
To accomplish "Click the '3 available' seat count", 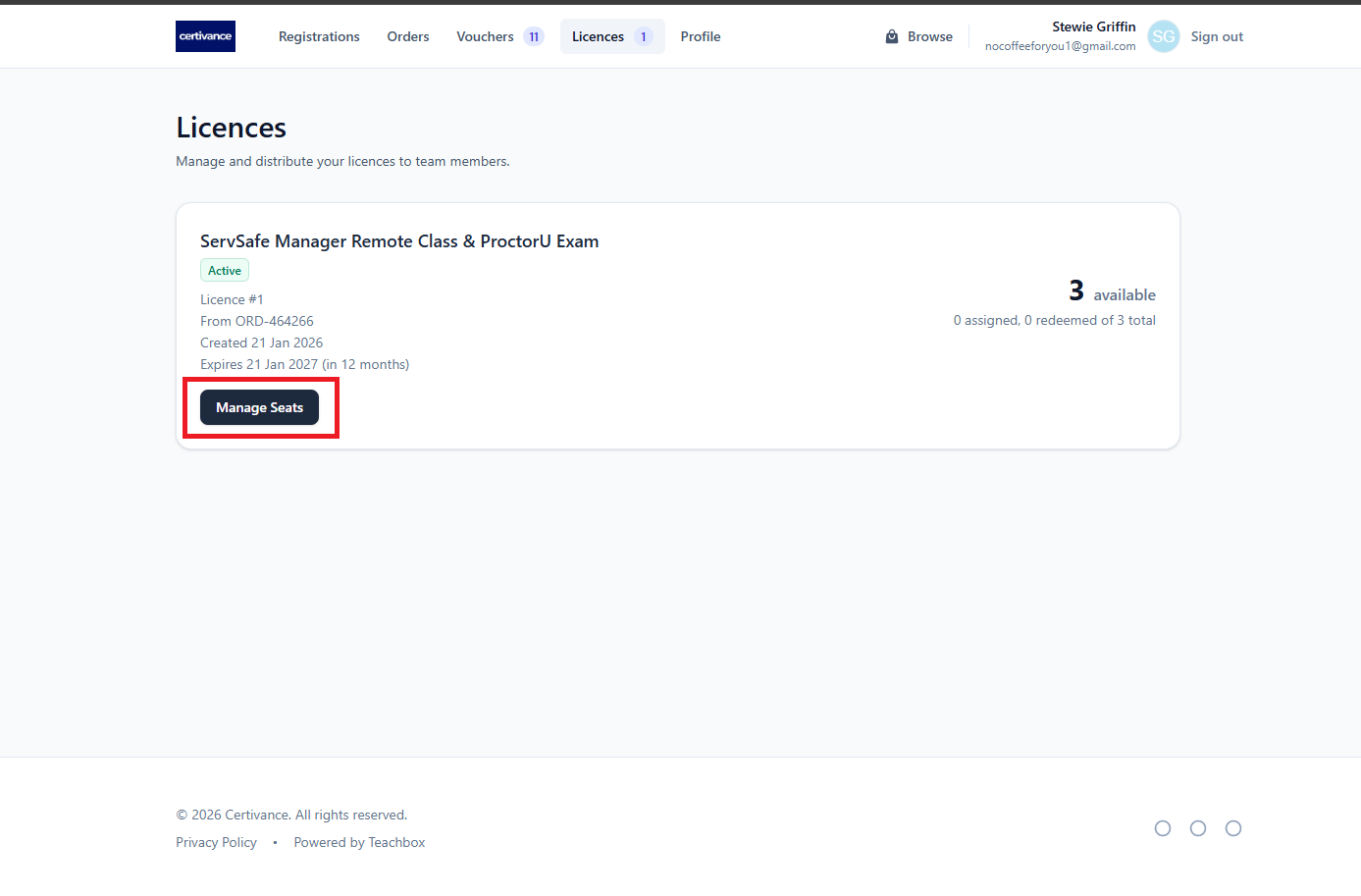I will (x=1112, y=290).
